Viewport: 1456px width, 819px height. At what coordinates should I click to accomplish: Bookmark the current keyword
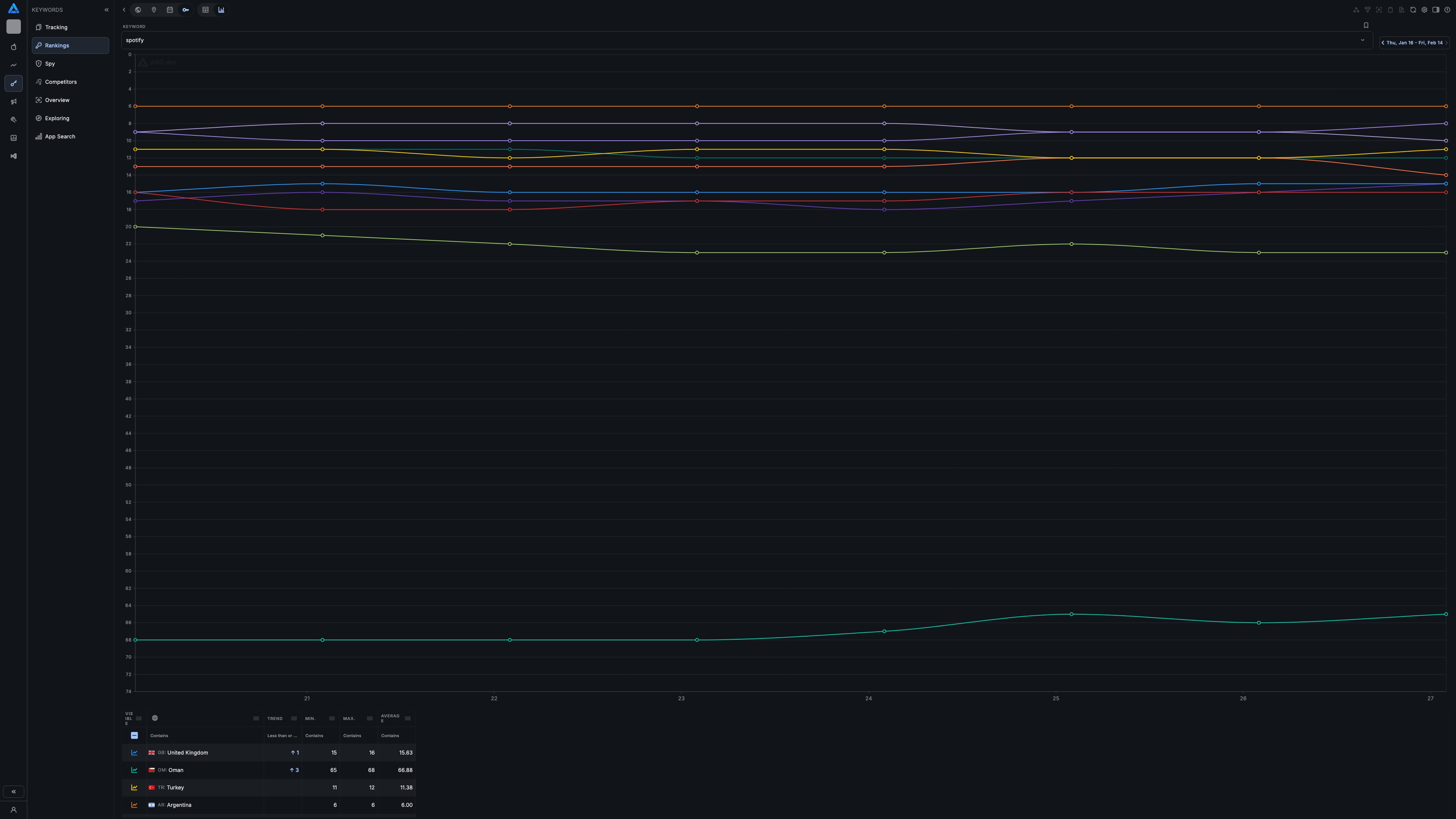[x=1366, y=25]
